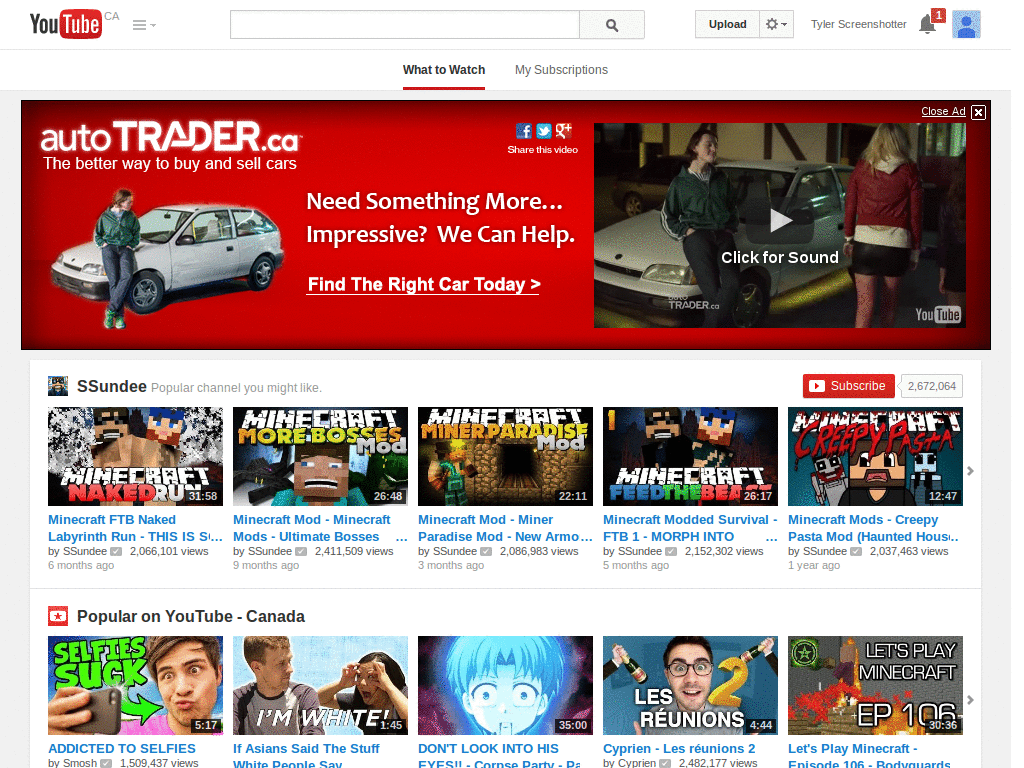This screenshot has width=1024, height=768.
Task: Open YouTube watermark logo in ad video
Action: pos(937,315)
